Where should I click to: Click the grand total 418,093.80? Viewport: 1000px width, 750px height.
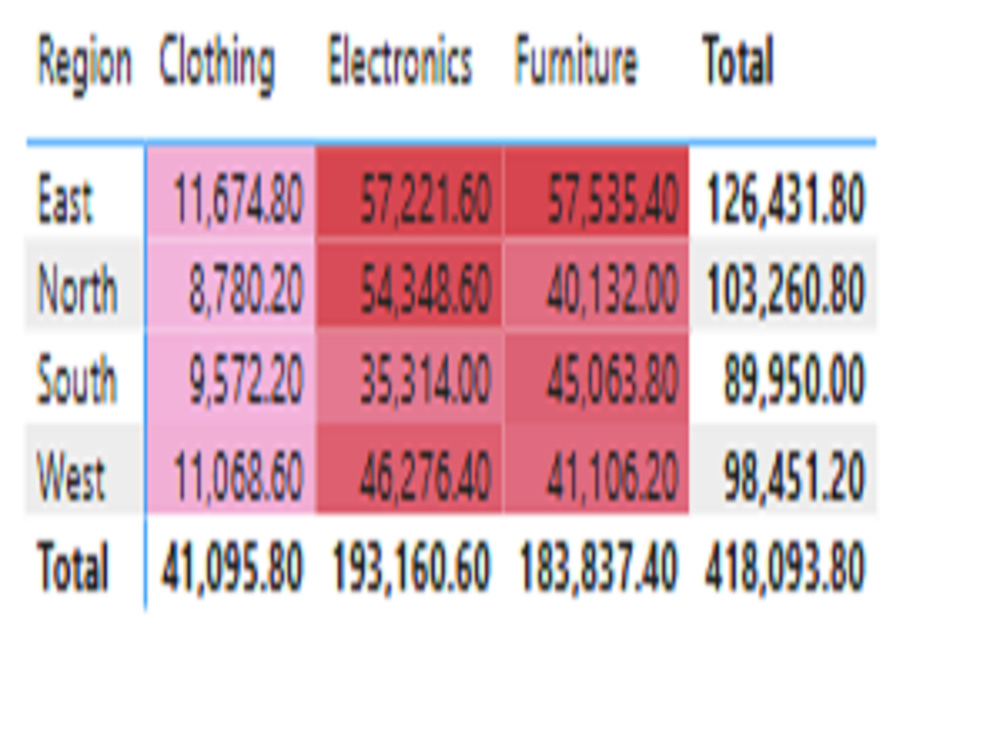click(785, 566)
